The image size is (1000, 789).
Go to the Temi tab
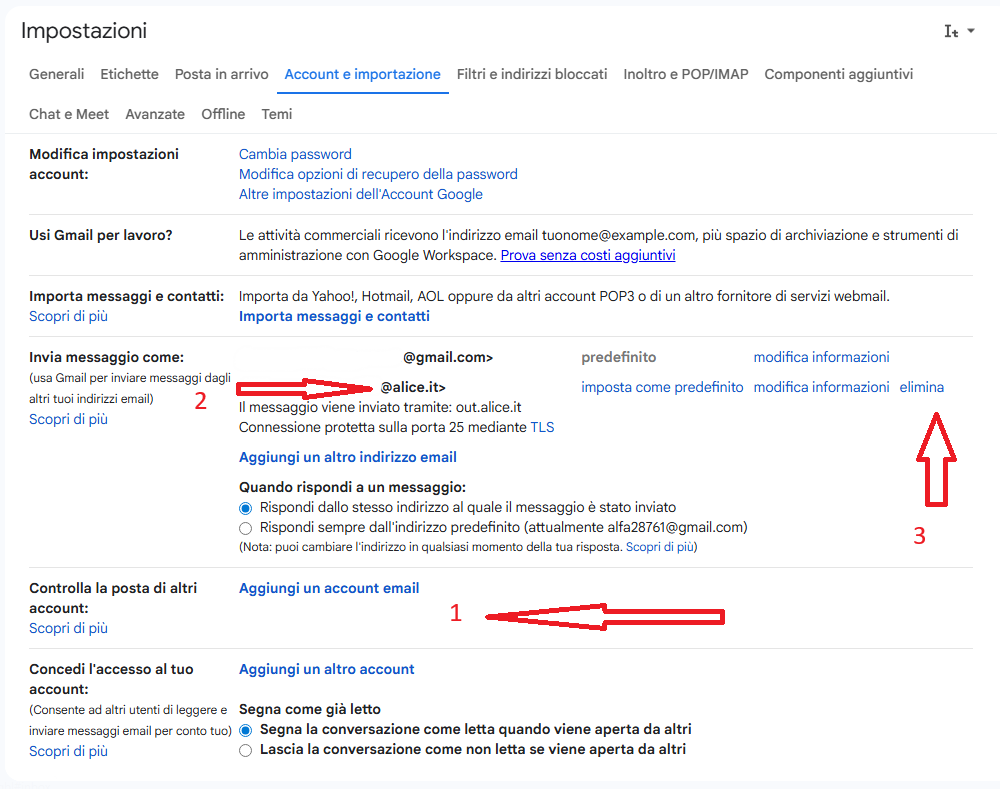[277, 114]
